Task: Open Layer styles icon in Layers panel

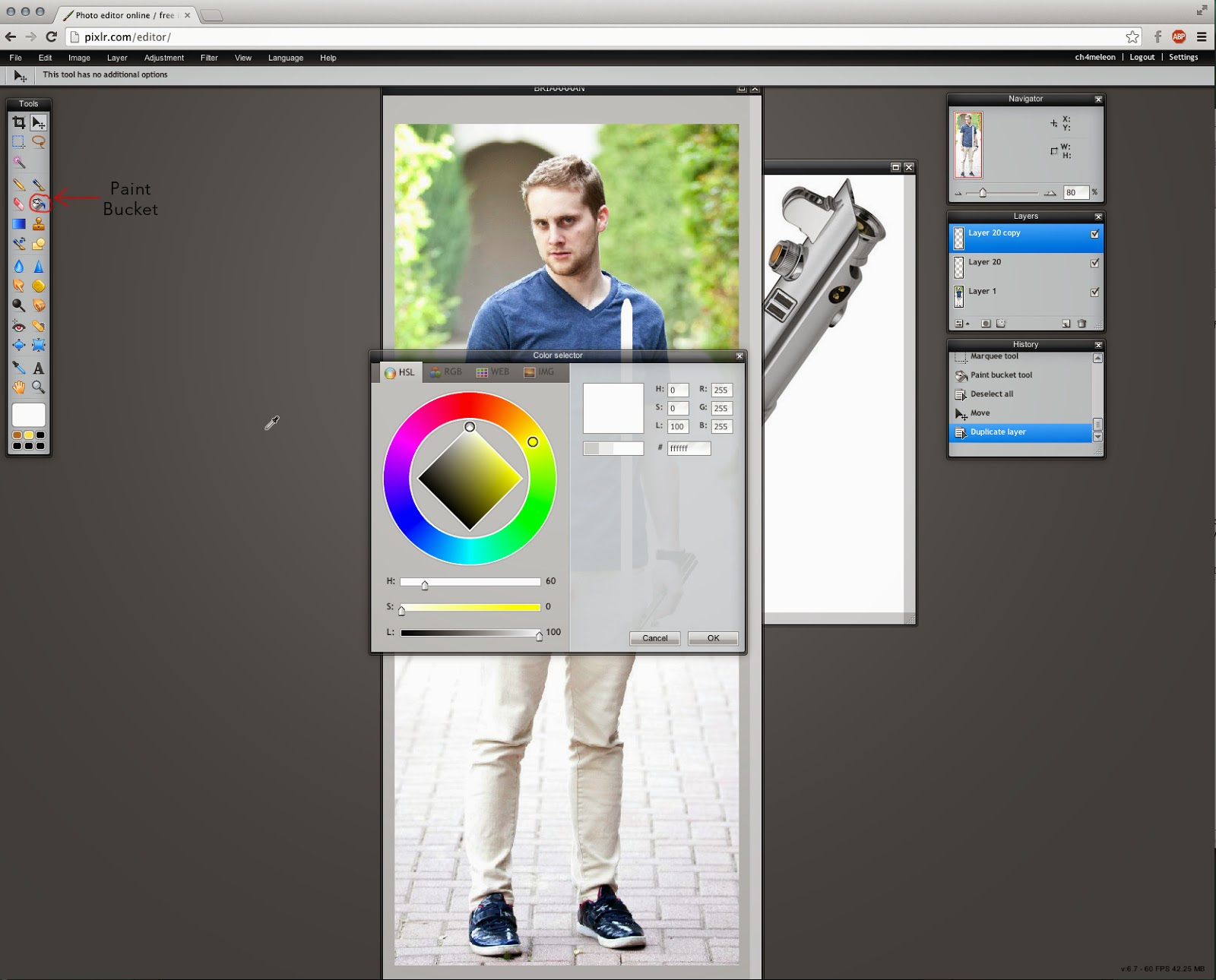Action: click(x=1001, y=324)
